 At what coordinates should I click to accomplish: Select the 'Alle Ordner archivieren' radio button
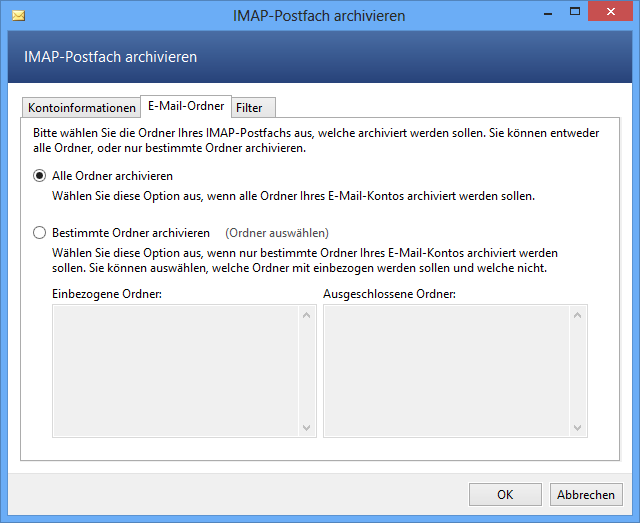pyautogui.click(x=40, y=176)
